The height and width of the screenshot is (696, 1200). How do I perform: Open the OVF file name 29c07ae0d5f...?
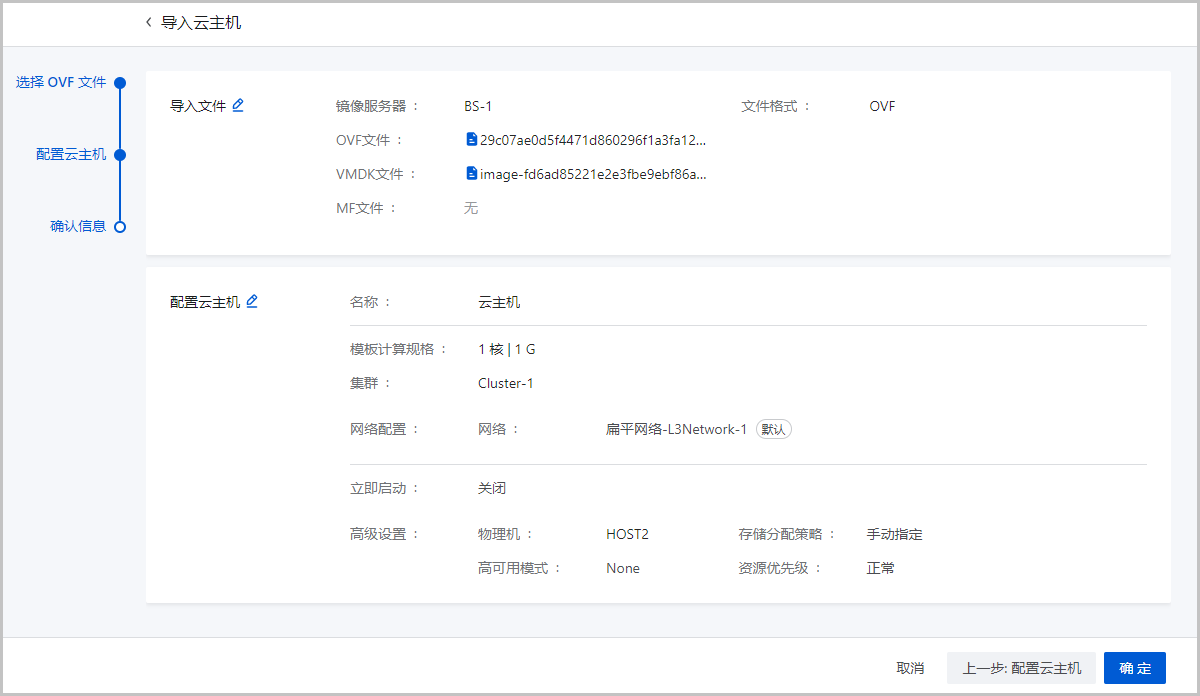coord(593,140)
